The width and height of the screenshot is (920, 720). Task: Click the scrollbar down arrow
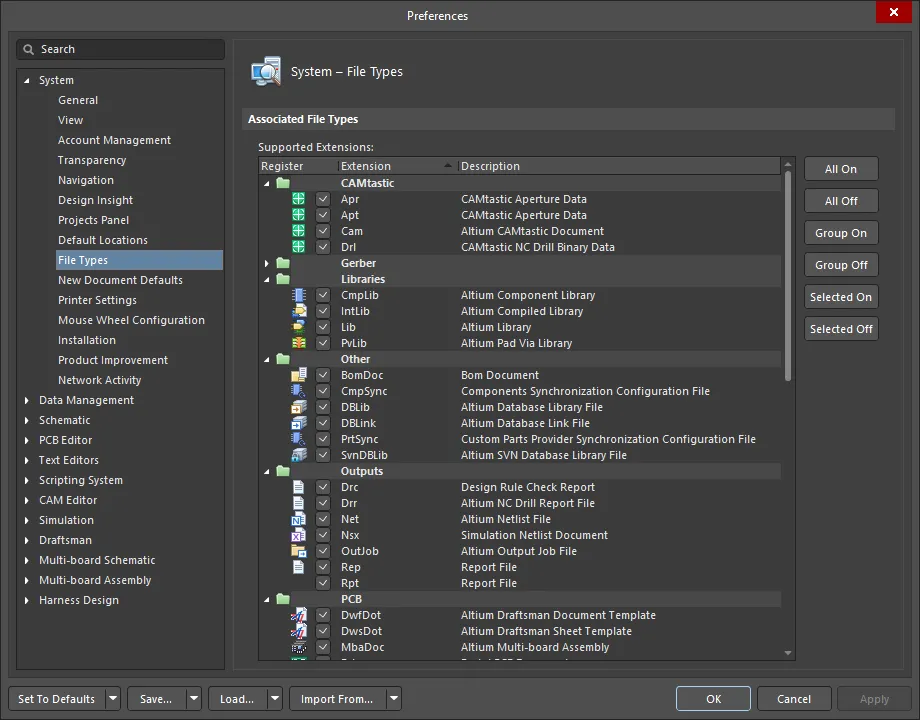788,653
